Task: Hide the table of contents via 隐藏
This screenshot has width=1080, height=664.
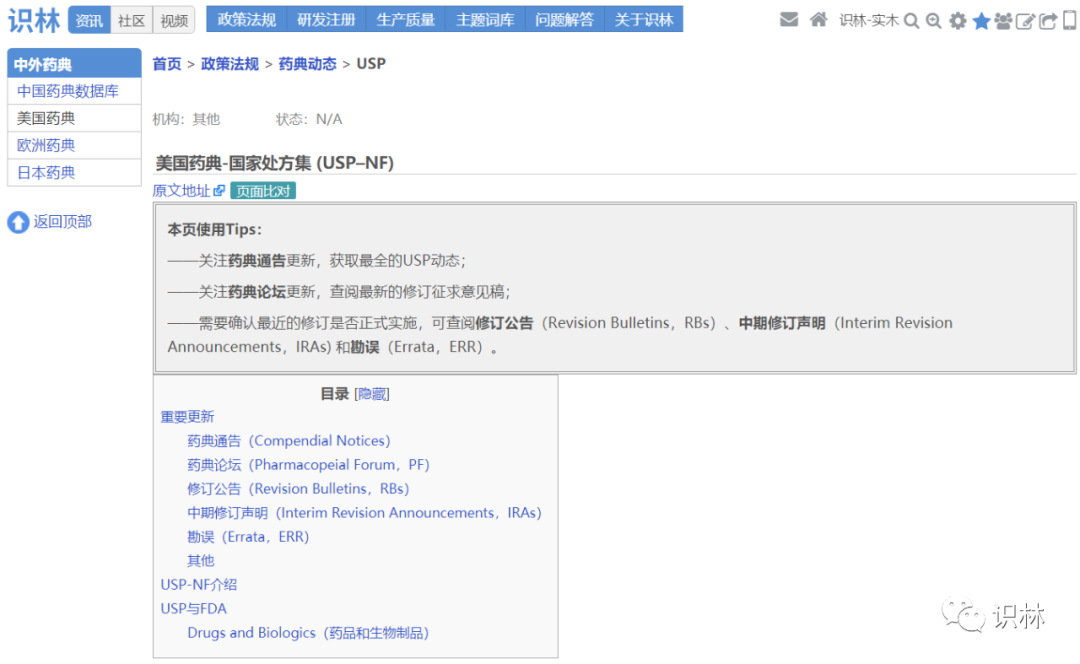Action: [x=372, y=394]
